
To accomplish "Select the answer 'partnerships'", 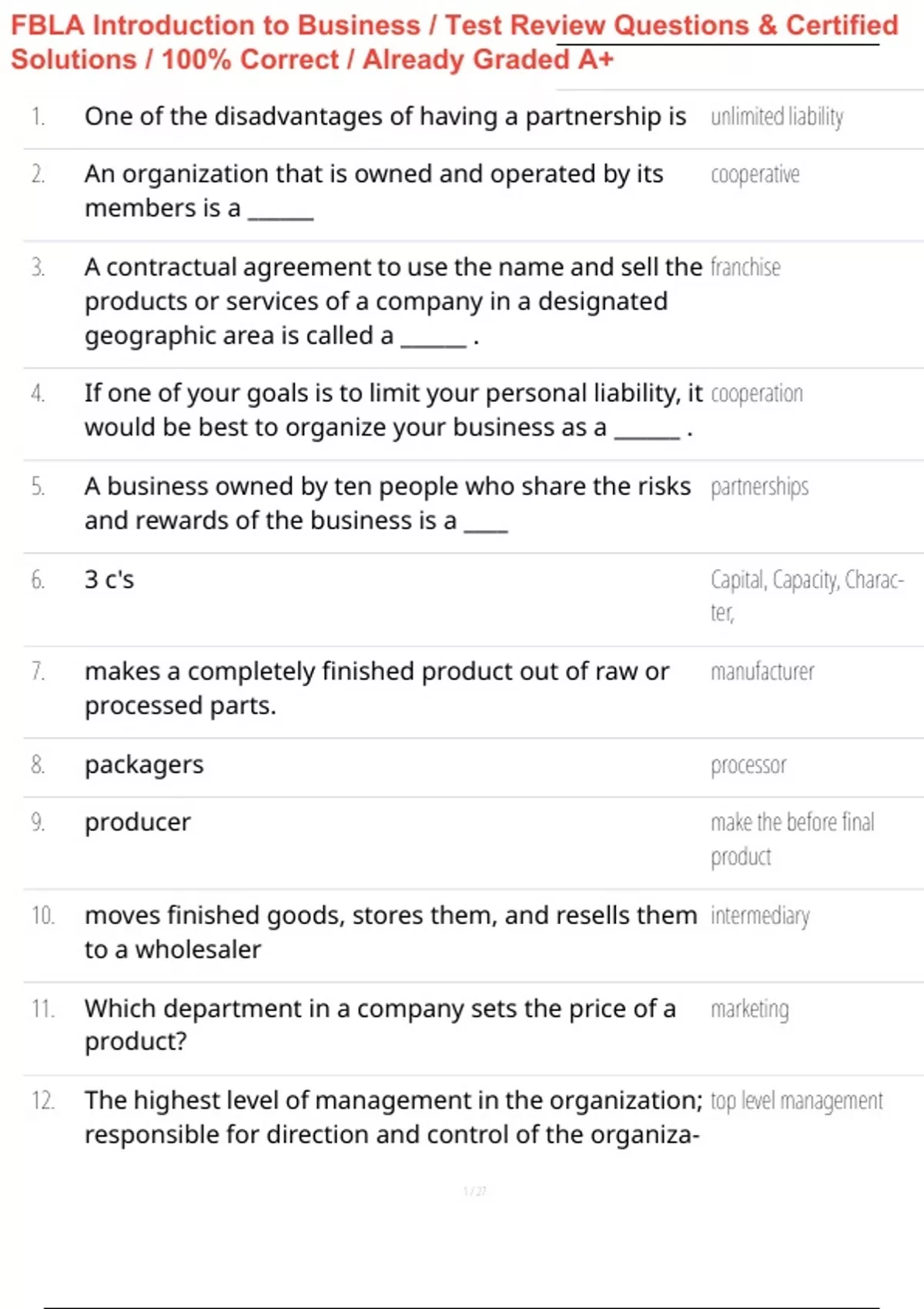I will (759, 487).
